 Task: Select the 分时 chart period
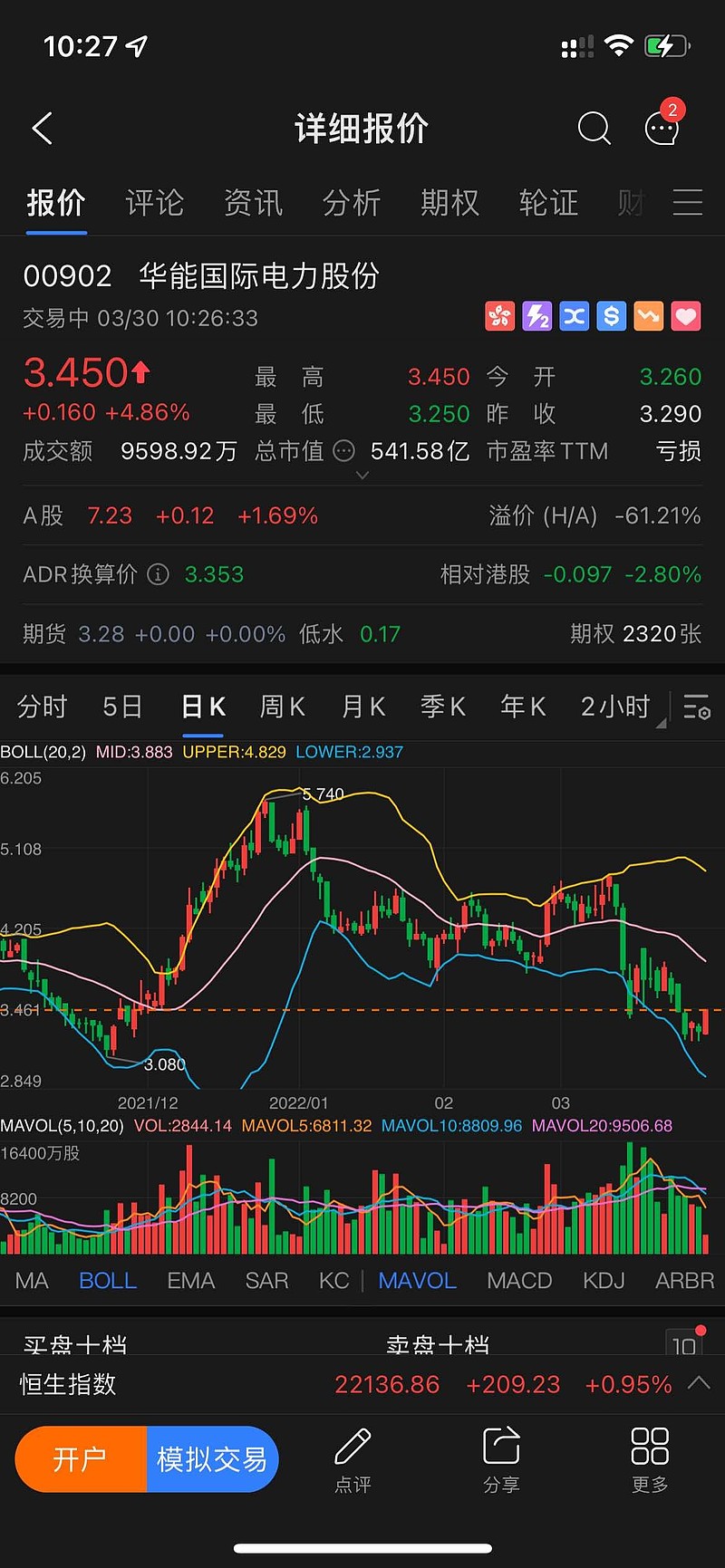pyautogui.click(x=43, y=707)
